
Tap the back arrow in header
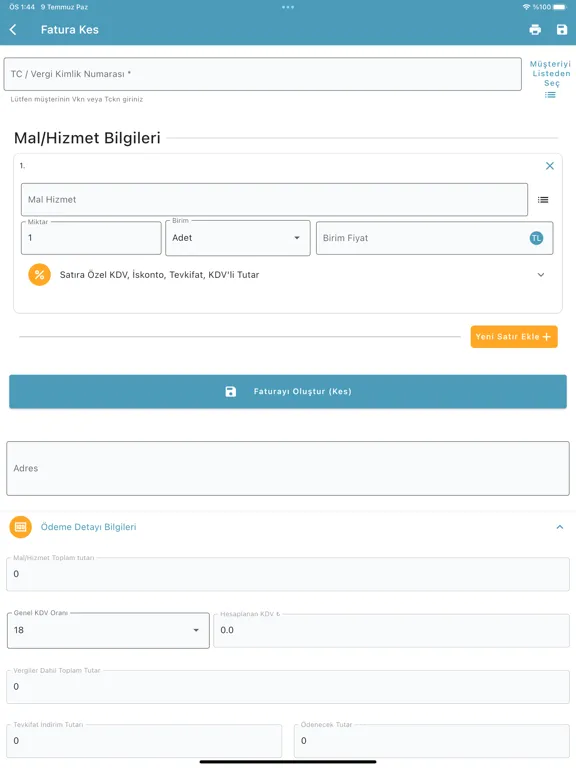coord(13,30)
